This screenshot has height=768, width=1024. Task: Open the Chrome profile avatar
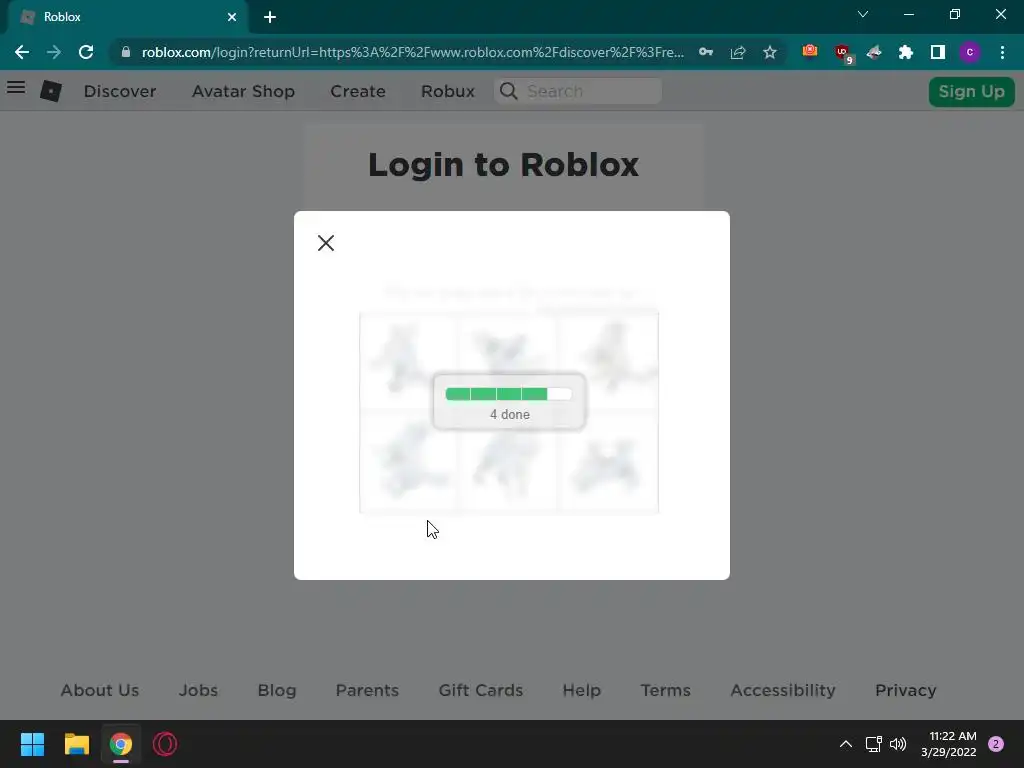coord(970,52)
